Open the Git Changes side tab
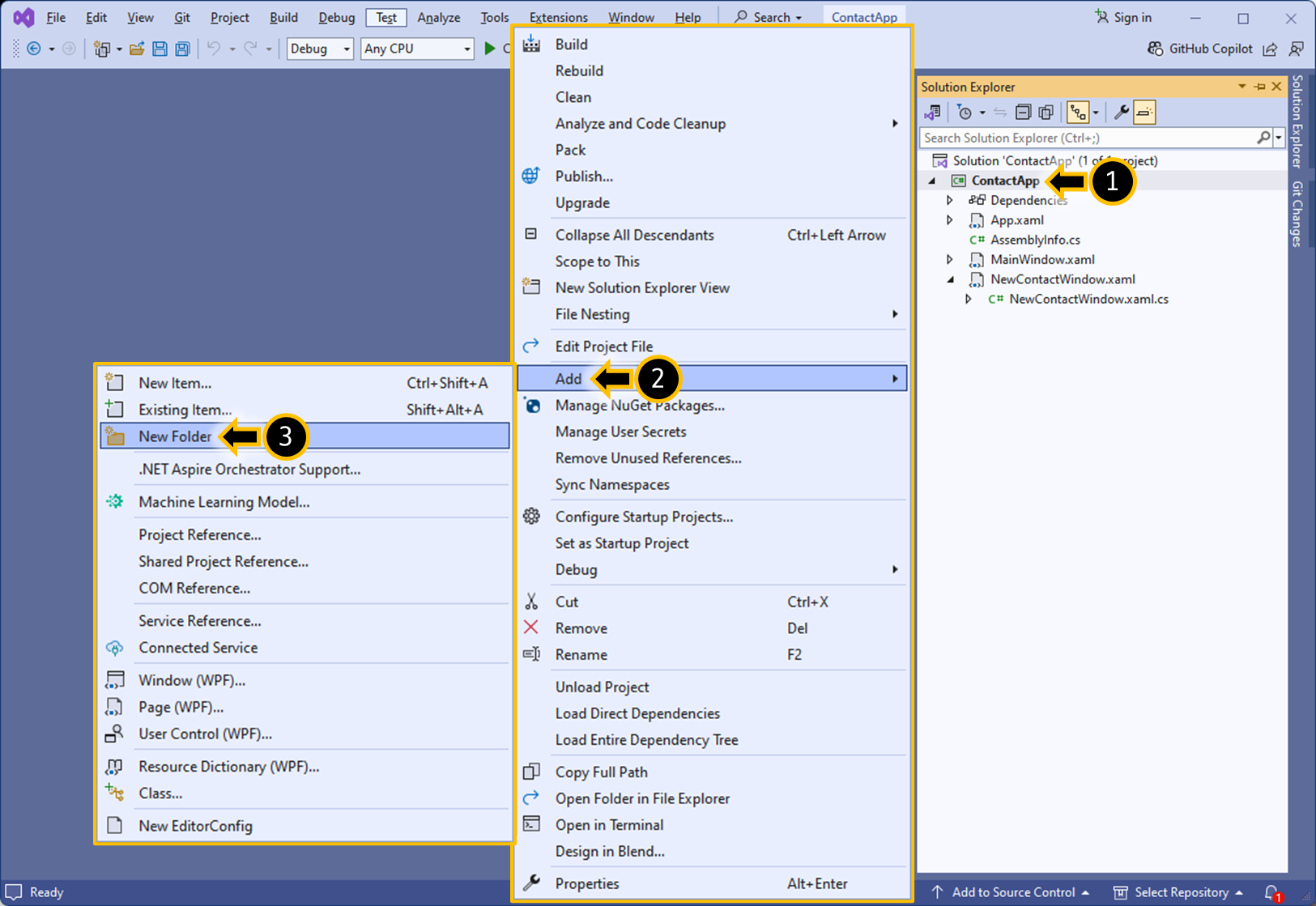This screenshot has height=906, width=1316. (1297, 214)
